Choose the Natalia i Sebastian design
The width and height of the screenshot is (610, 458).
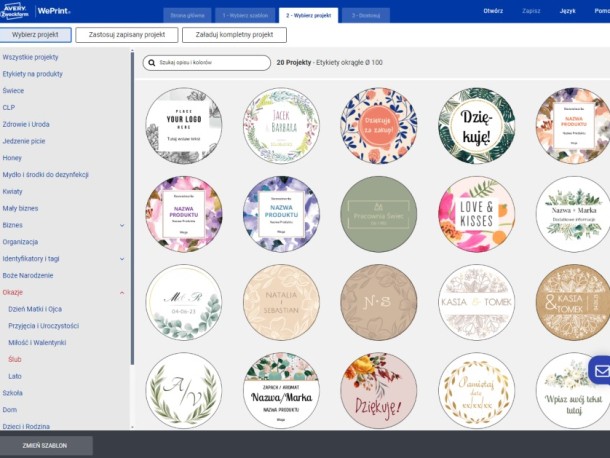coord(281,302)
